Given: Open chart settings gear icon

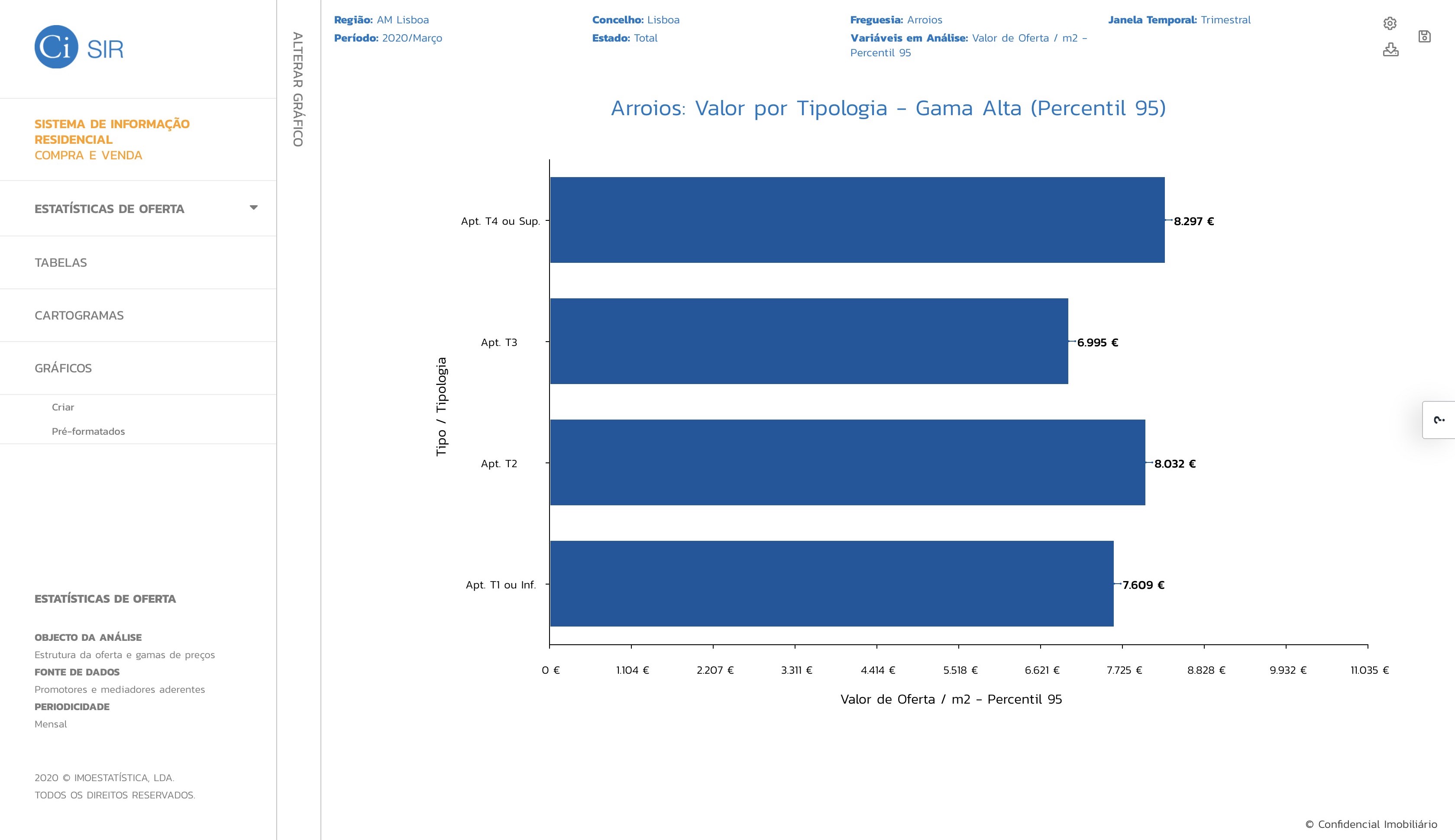Looking at the screenshot, I should coord(1390,23).
